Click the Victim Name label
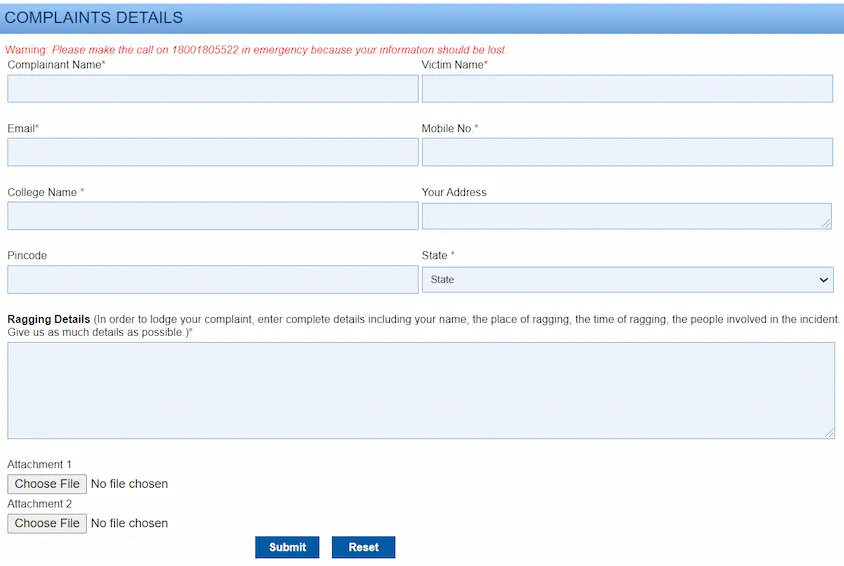Screen dimensions: 844x566 coord(453,65)
